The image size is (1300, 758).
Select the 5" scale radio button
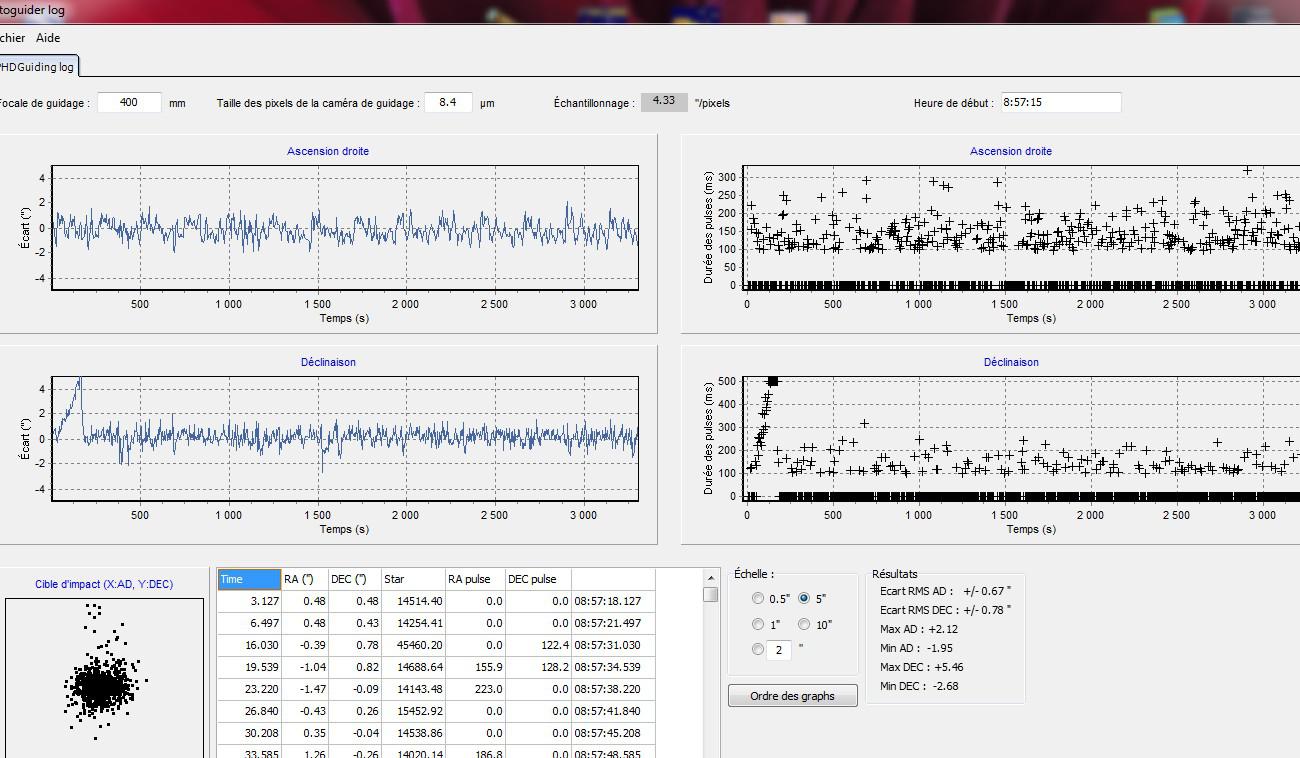[804, 599]
